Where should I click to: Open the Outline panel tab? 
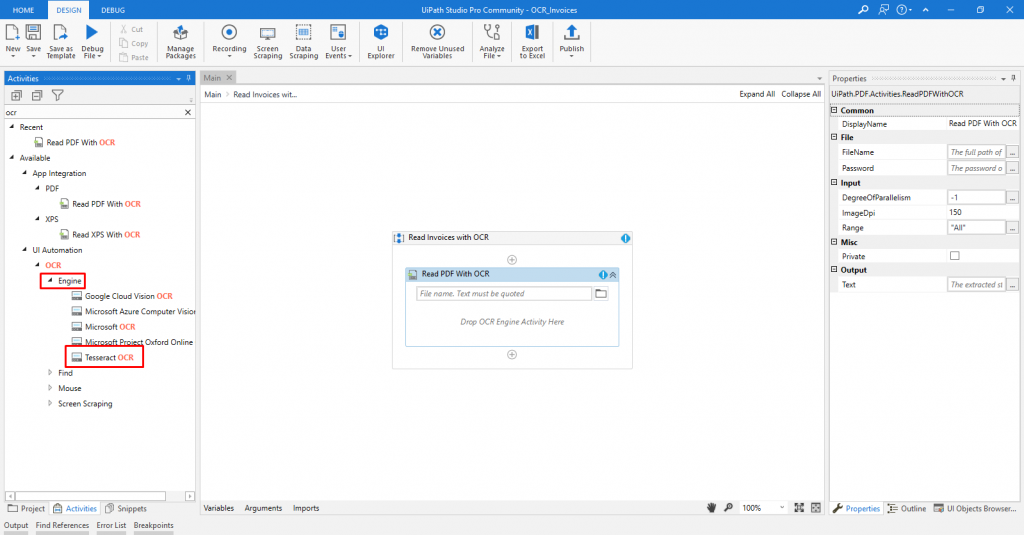point(906,508)
